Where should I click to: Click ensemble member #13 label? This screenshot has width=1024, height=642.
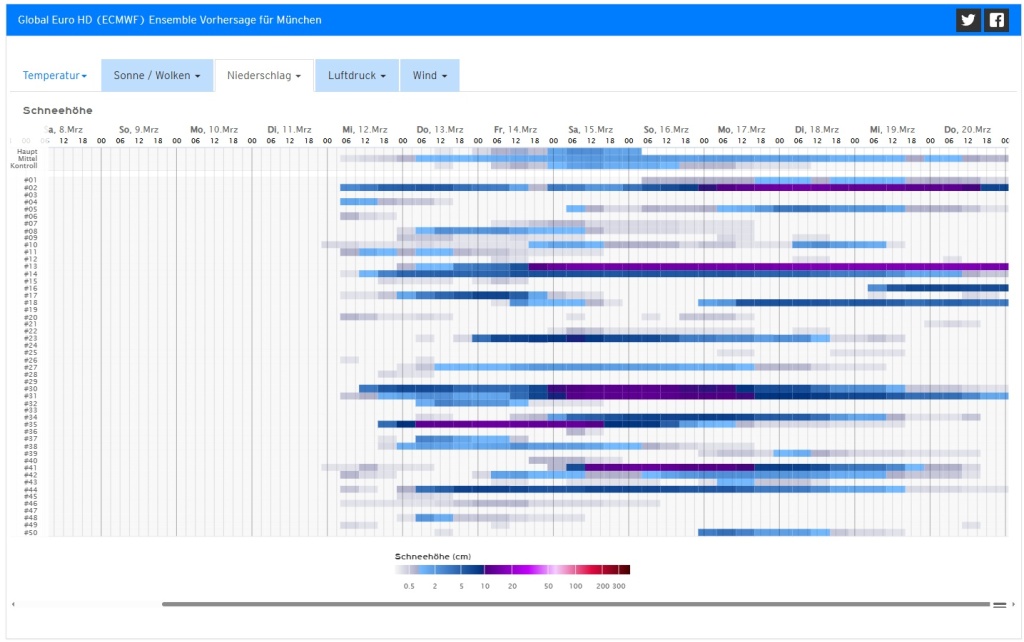[x=30, y=267]
